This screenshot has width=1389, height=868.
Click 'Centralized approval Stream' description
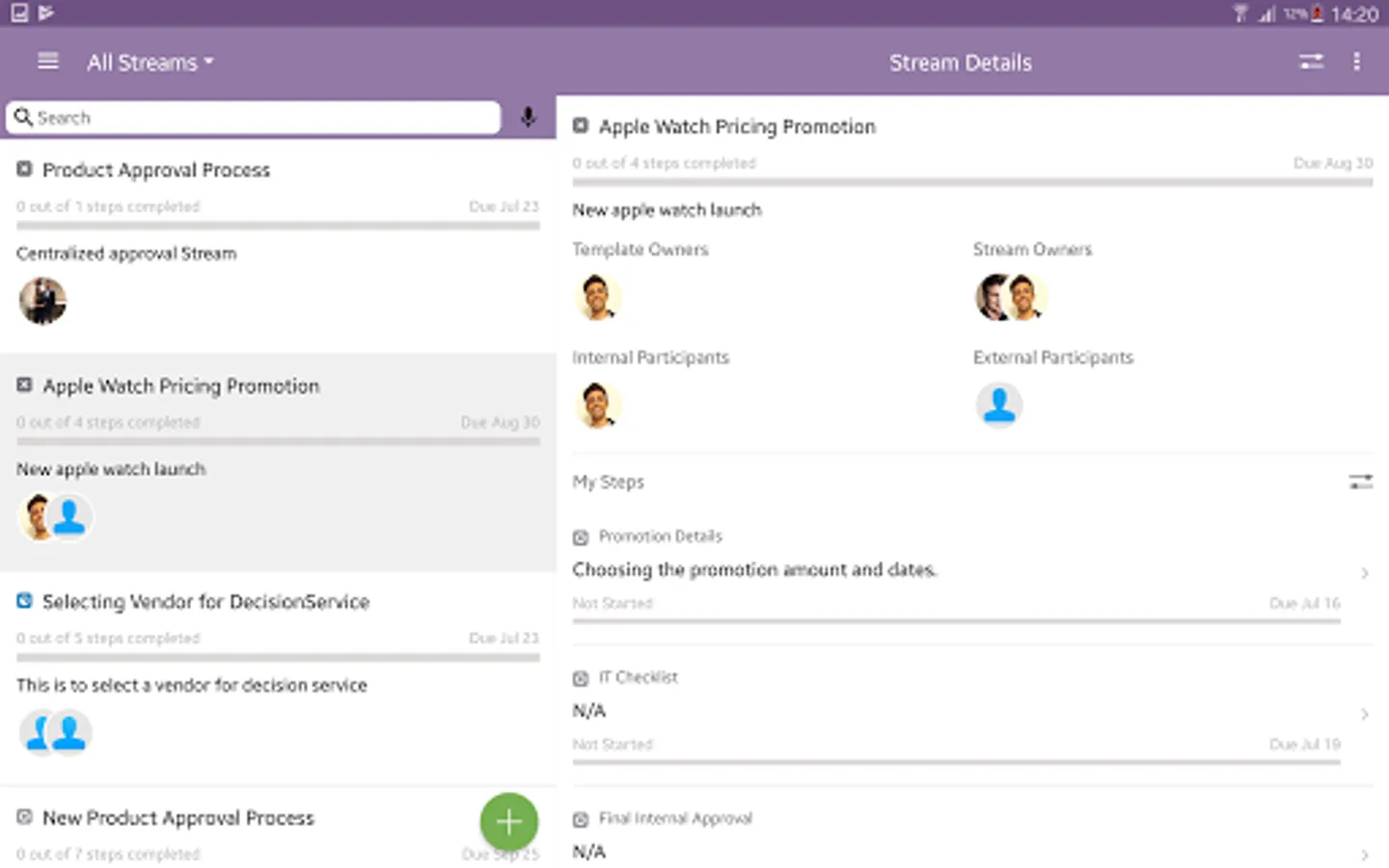(x=126, y=254)
